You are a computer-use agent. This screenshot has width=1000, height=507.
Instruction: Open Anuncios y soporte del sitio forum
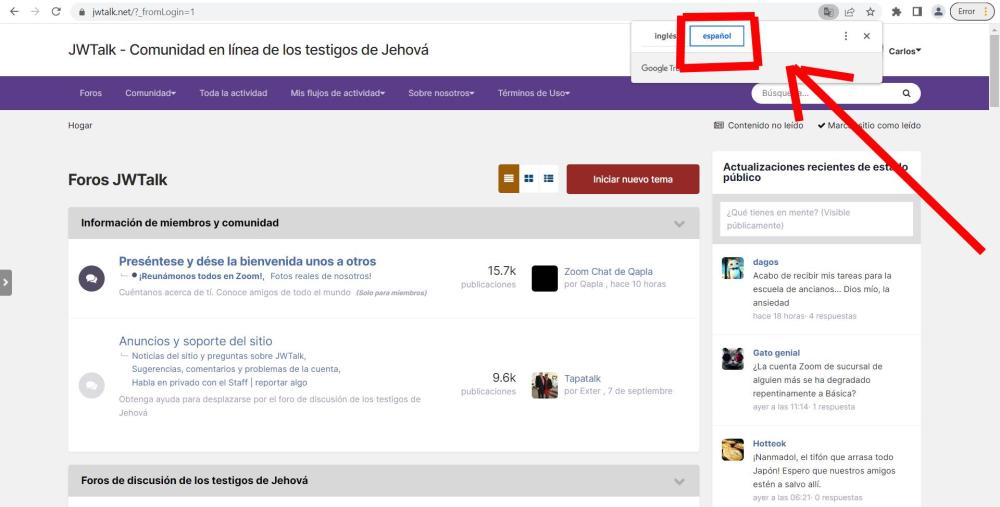(195, 341)
